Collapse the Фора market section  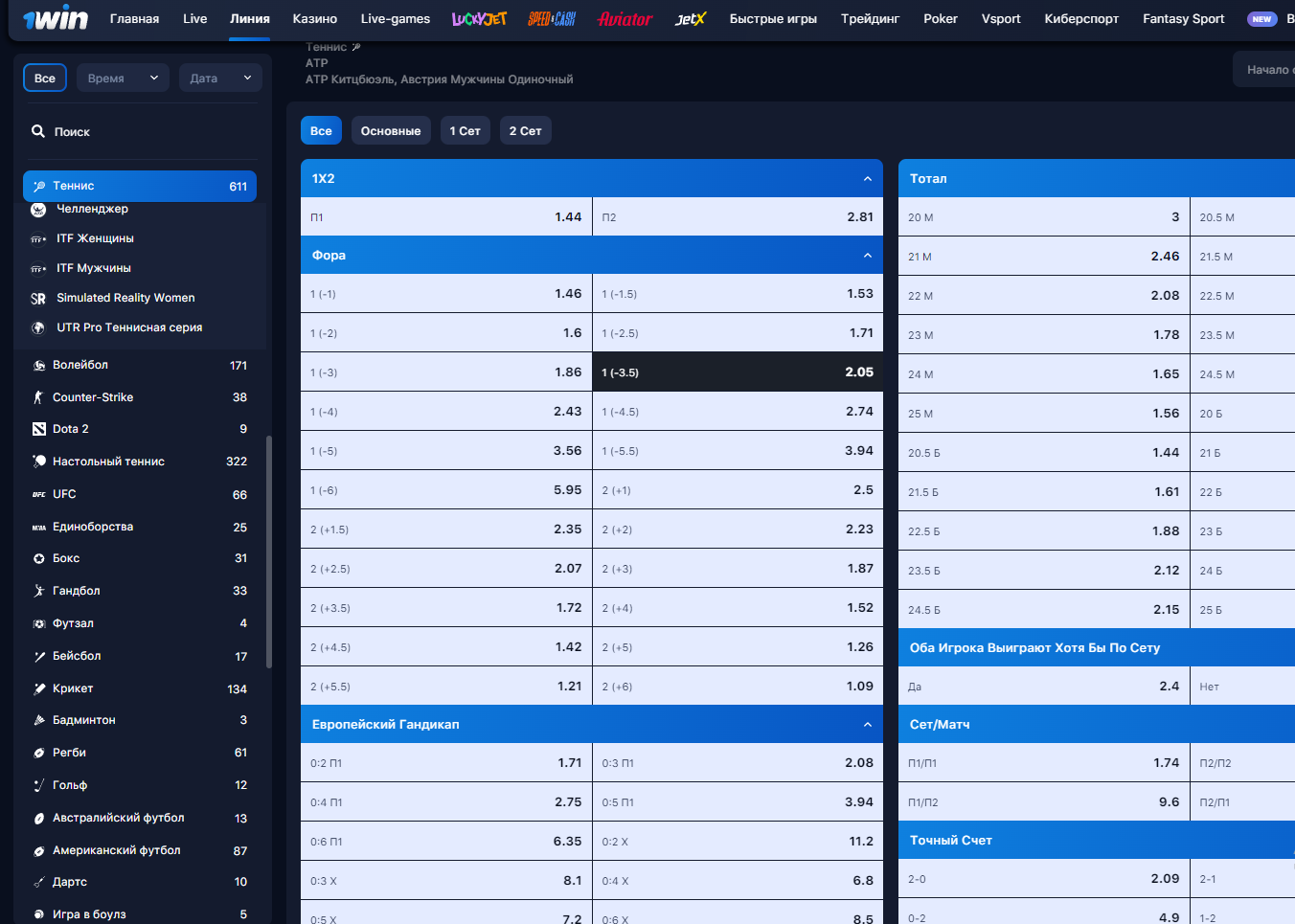tap(868, 256)
